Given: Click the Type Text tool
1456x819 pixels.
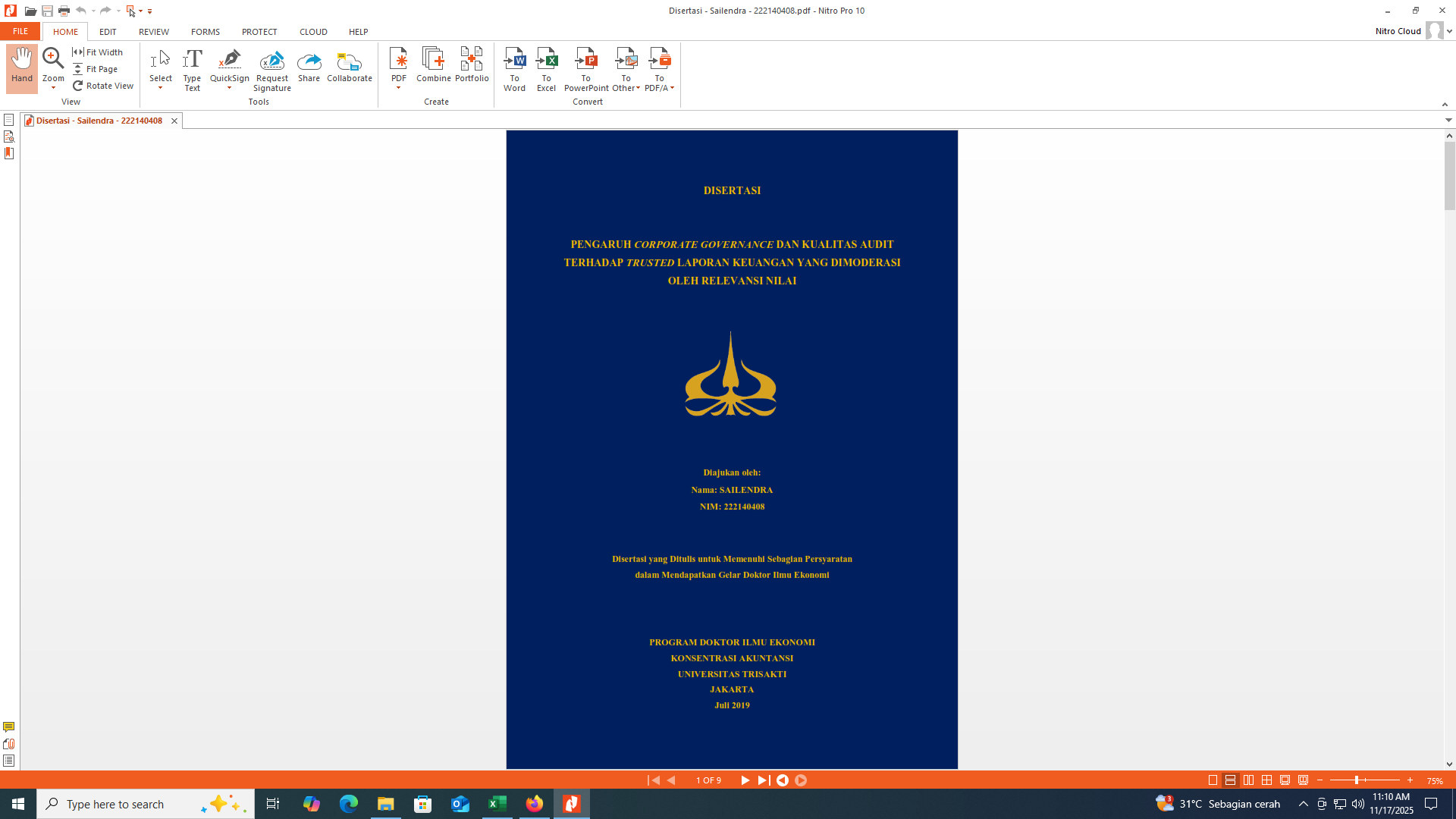Looking at the screenshot, I should (192, 67).
